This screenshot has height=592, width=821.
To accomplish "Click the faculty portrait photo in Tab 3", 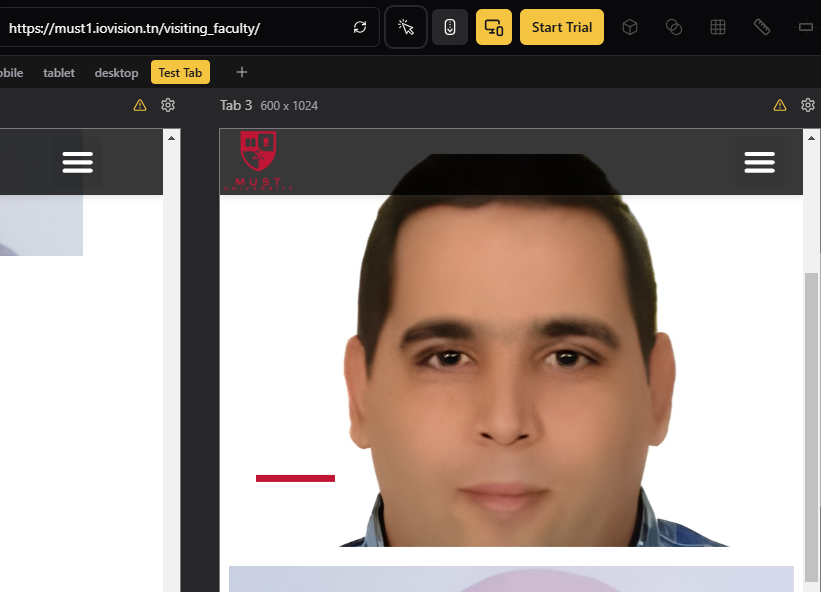I will (x=511, y=351).
